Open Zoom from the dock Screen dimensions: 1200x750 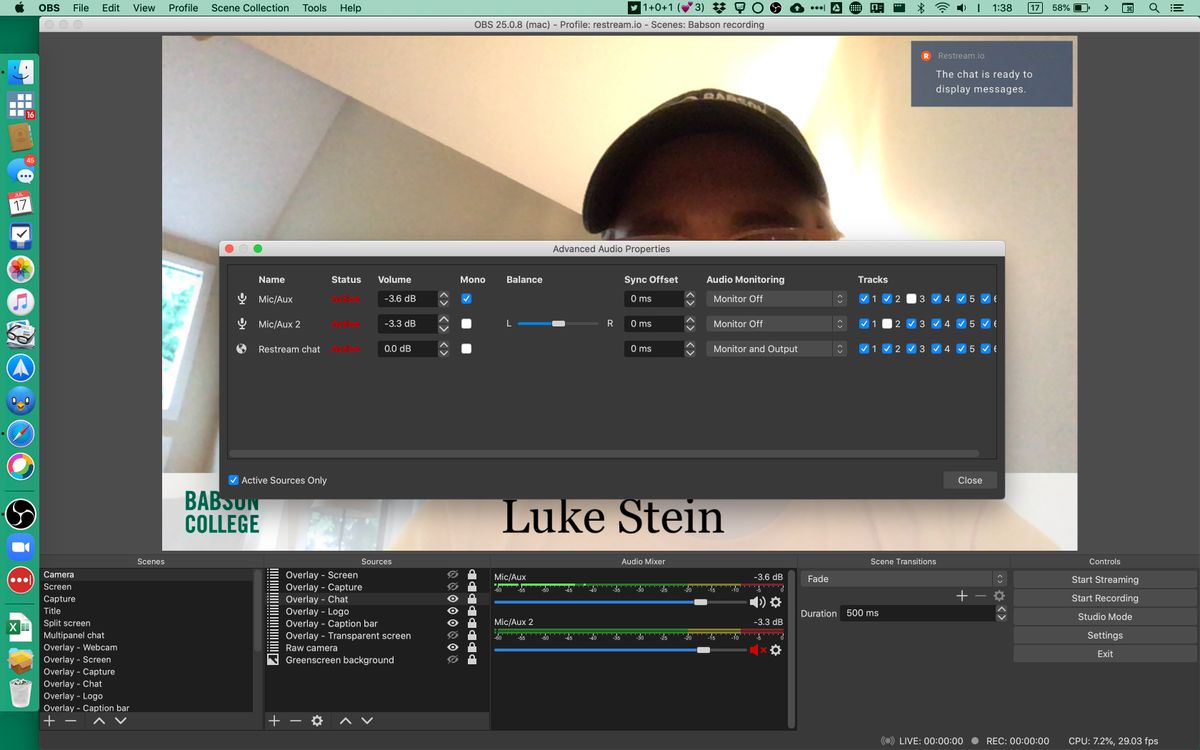[20, 547]
